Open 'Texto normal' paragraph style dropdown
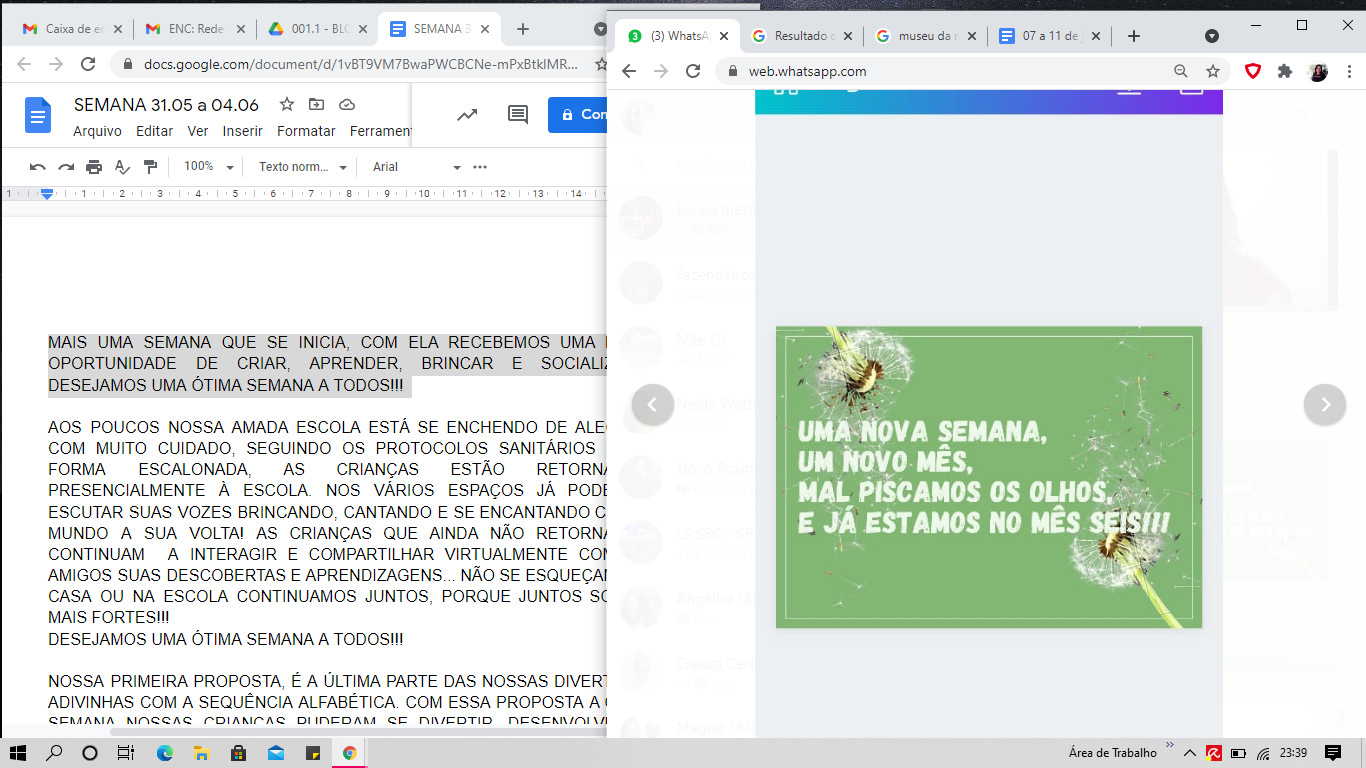 [303, 167]
